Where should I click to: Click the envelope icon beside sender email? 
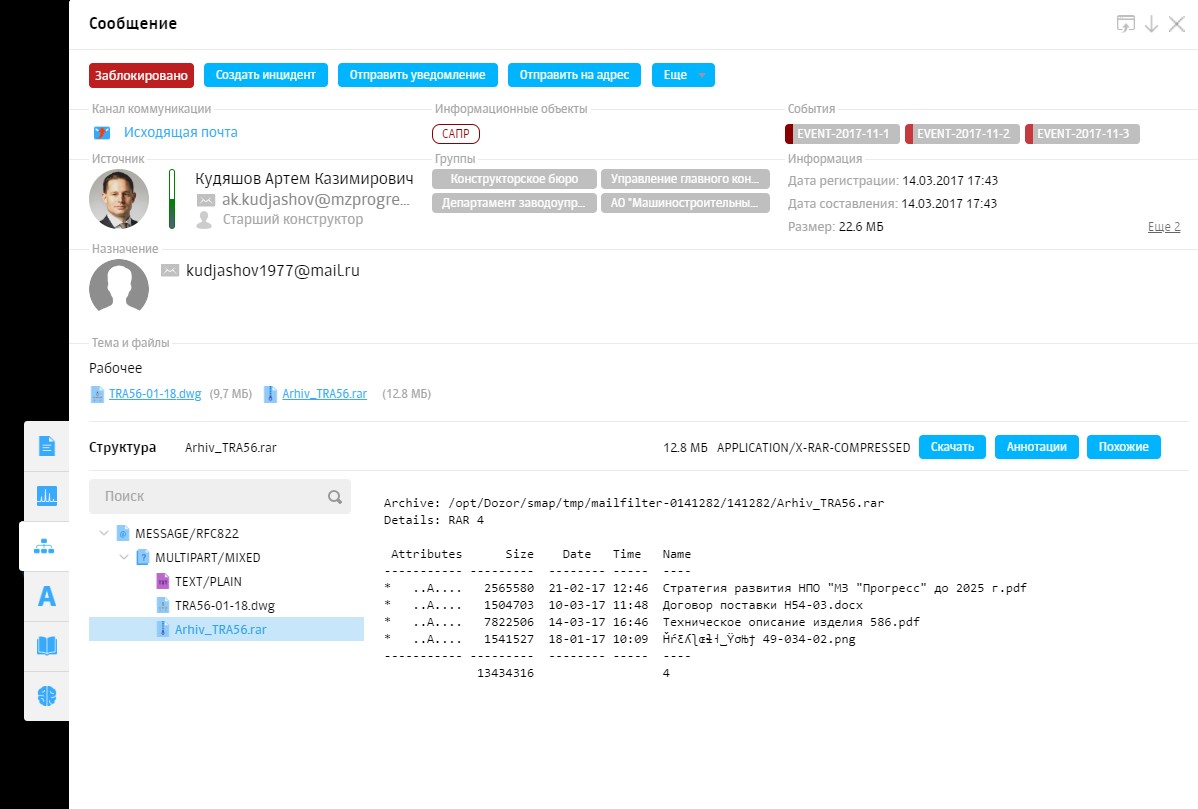206,200
